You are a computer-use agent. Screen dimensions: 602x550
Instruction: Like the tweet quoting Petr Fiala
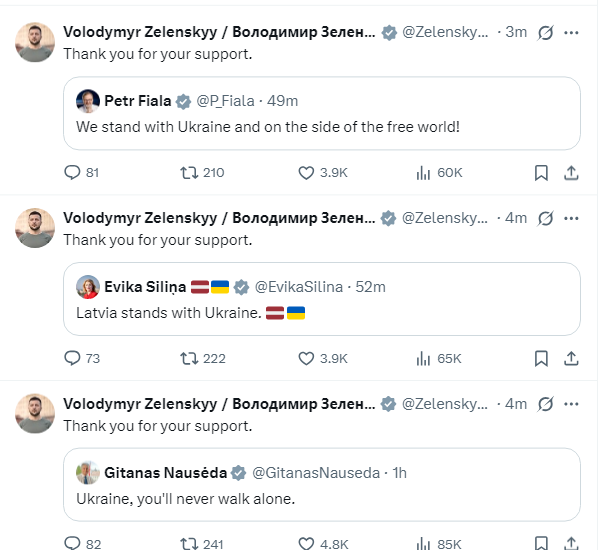[x=322, y=173]
